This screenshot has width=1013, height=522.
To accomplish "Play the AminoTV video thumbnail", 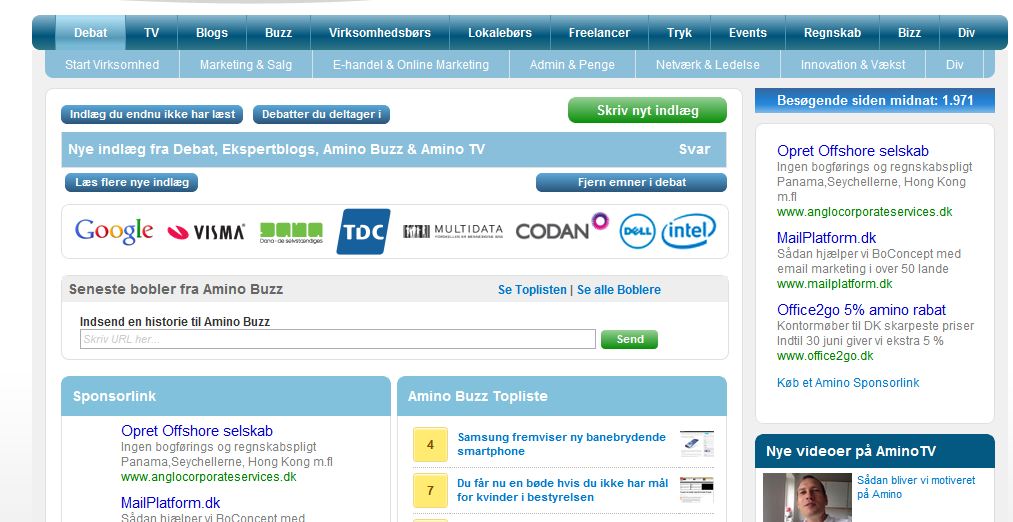I will (807, 497).
